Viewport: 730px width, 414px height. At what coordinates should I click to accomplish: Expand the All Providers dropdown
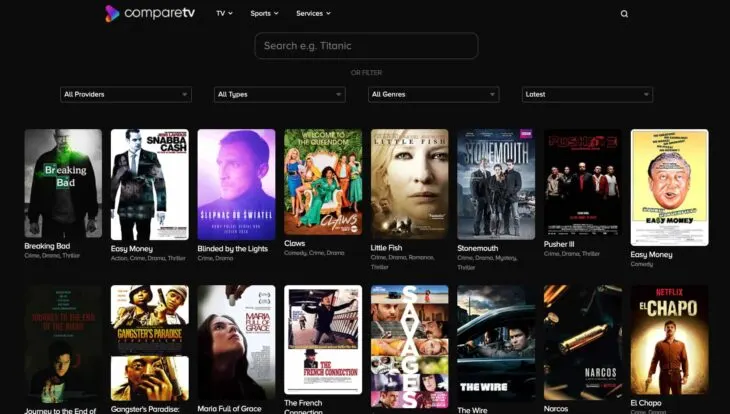pyautogui.click(x=126, y=95)
